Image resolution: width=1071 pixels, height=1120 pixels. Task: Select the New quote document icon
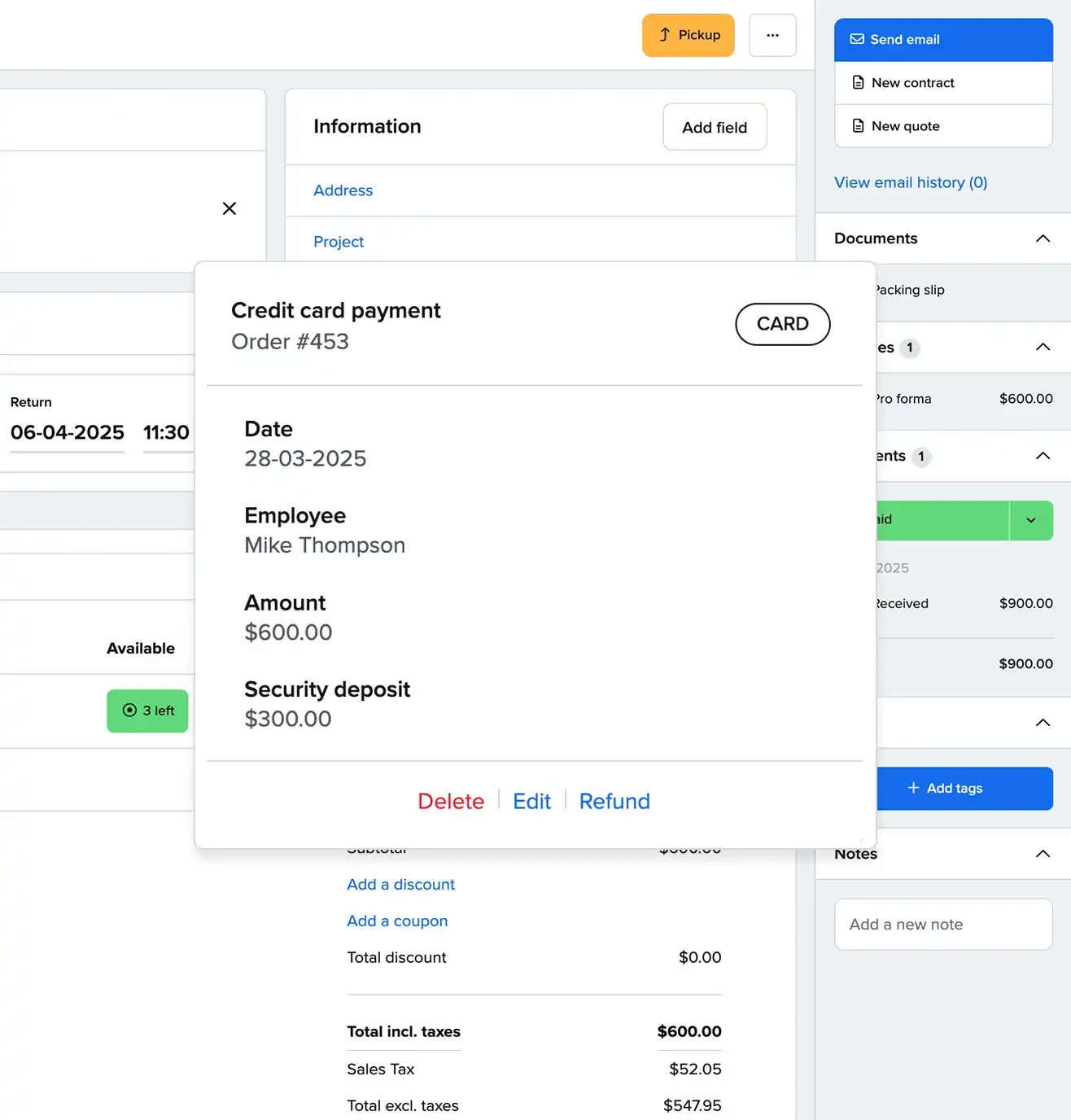pos(859,126)
